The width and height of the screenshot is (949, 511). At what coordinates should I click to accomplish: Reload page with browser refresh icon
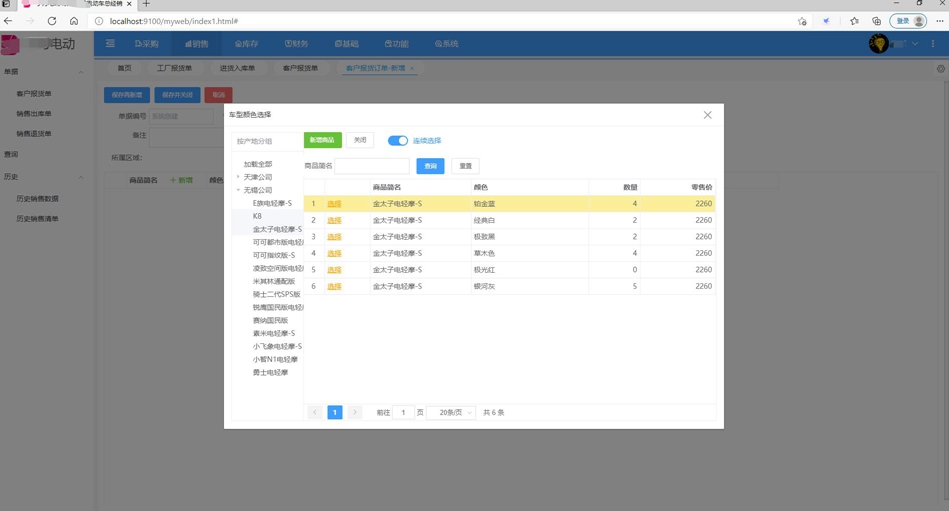tap(52, 21)
